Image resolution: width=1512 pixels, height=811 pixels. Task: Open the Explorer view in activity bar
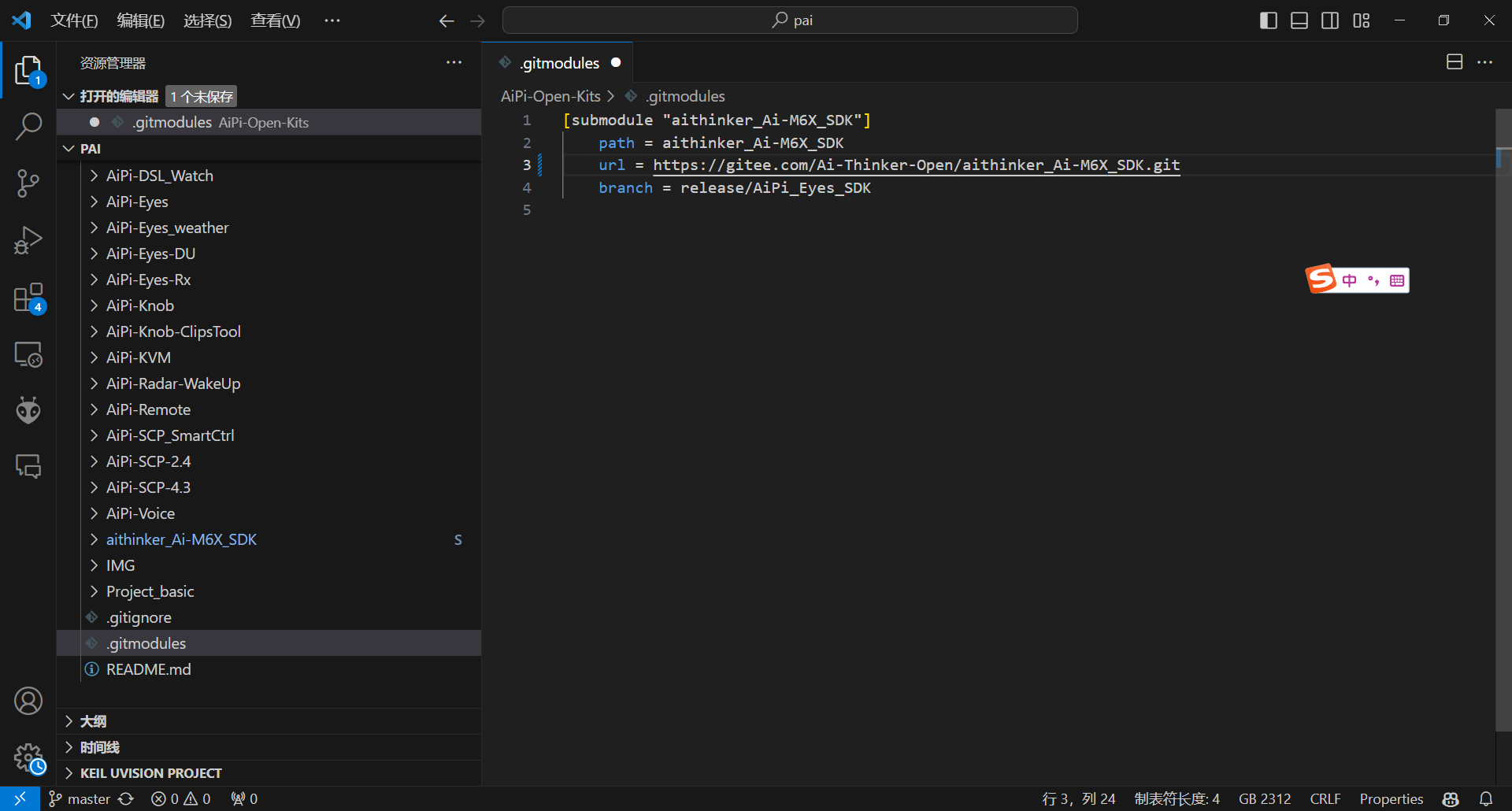coord(28,70)
